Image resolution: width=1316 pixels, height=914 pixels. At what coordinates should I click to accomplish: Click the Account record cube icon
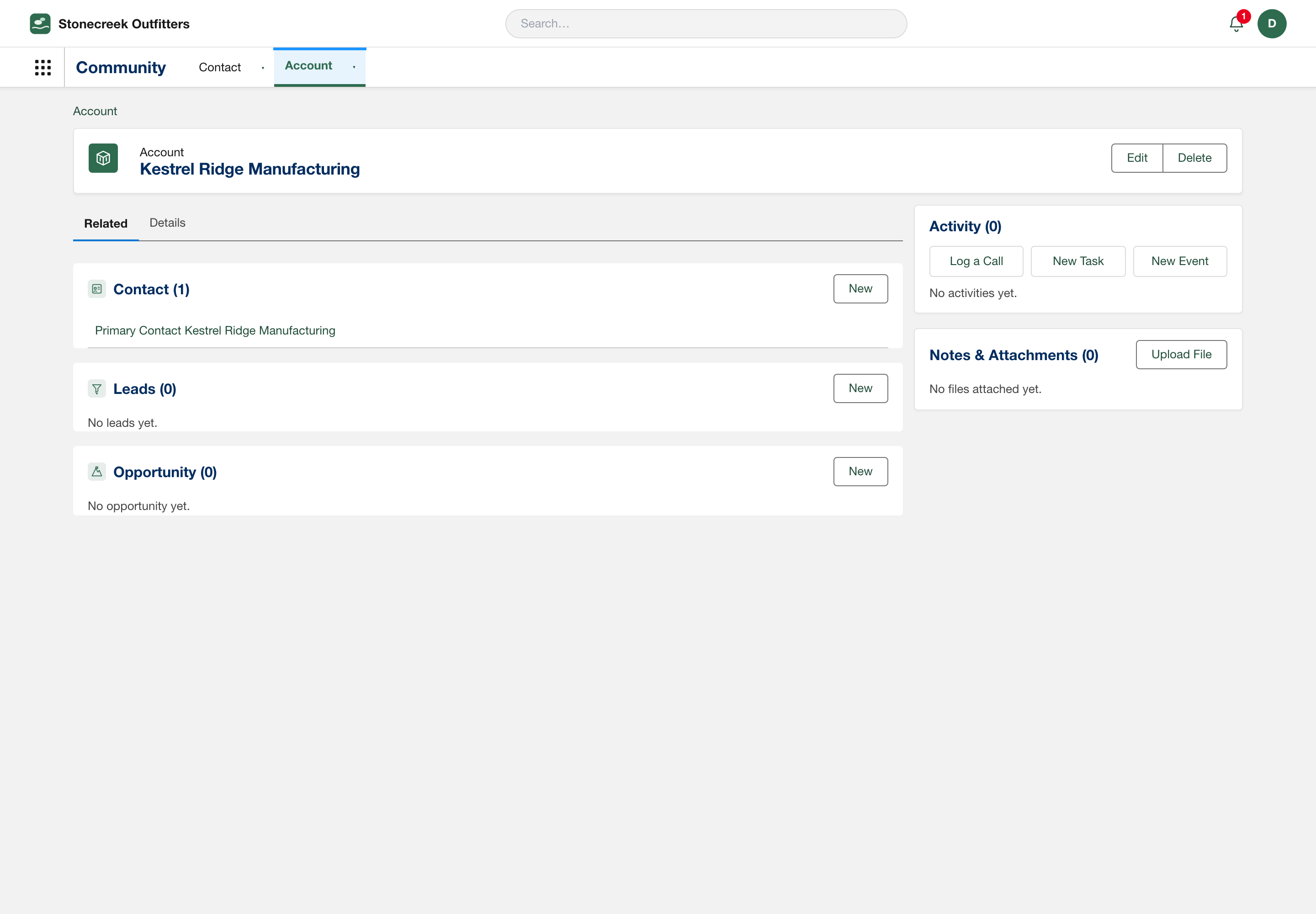point(103,158)
